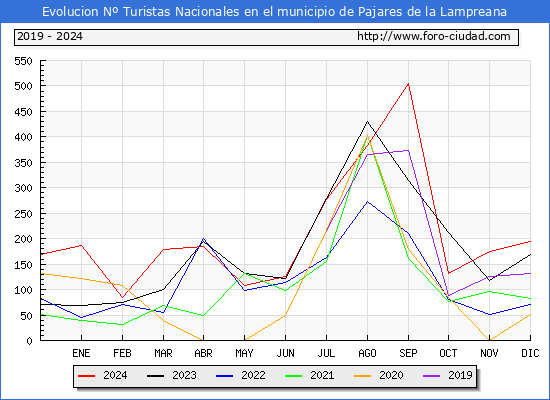Select the 2022 legend label
Viewport: 550px width, 400px height.
(253, 375)
